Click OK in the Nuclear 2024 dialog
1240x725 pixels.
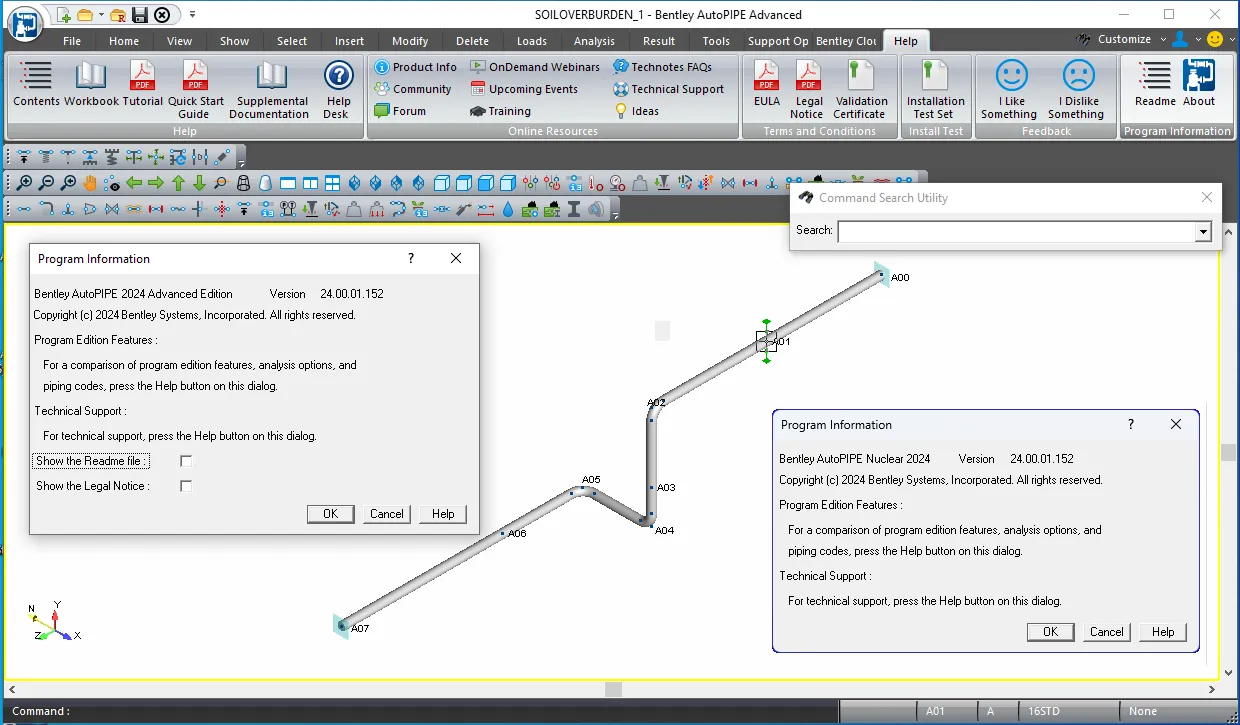tap(1050, 632)
